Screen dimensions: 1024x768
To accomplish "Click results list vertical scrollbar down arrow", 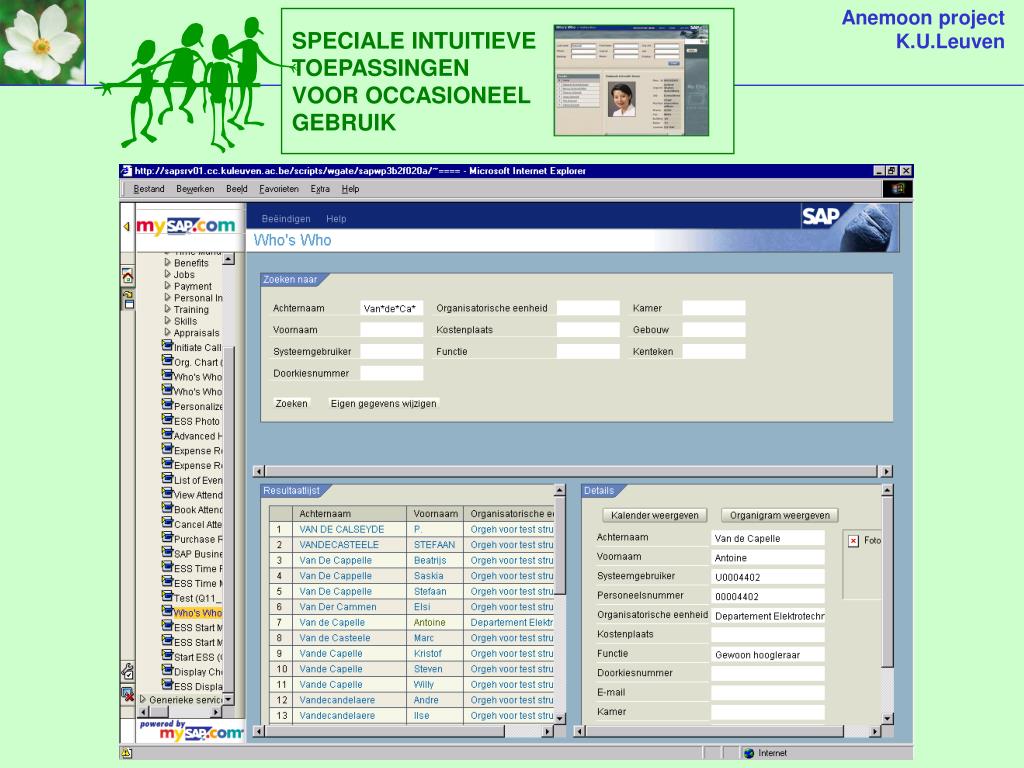I will coord(560,718).
